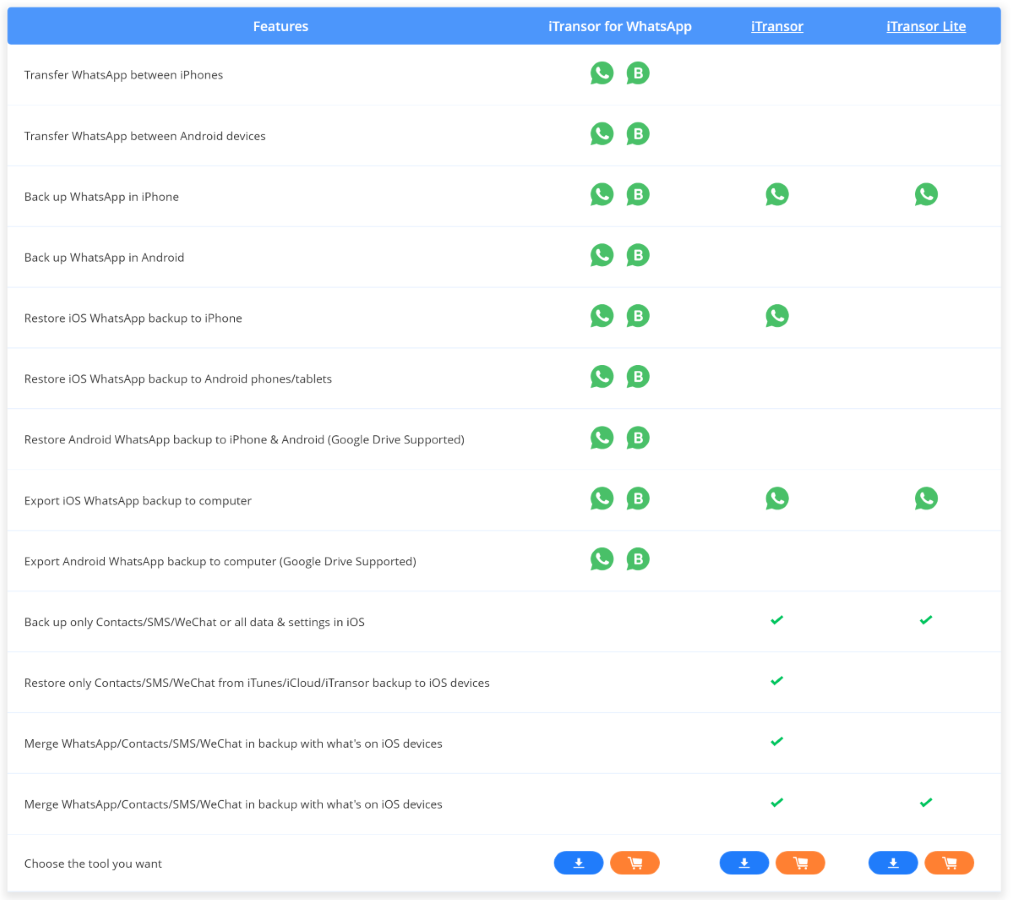
Task: Click iTransor for WhatsApp's WhatsApp icon, Export iOS backup row
Action: coord(601,498)
